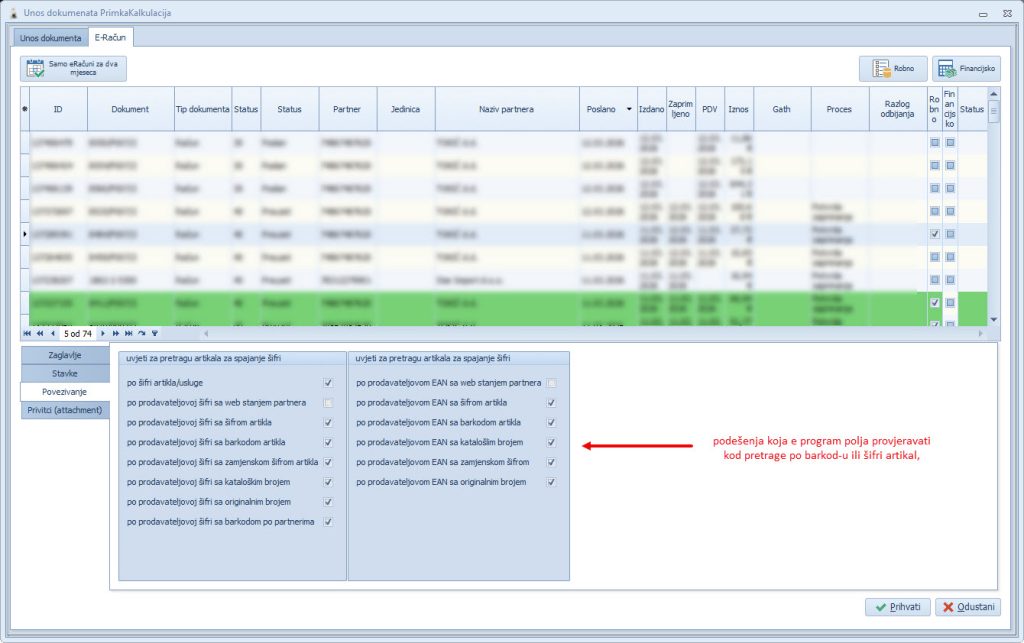Go to previous record arrow in navigator
This screenshot has height=643, width=1024.
point(52,334)
